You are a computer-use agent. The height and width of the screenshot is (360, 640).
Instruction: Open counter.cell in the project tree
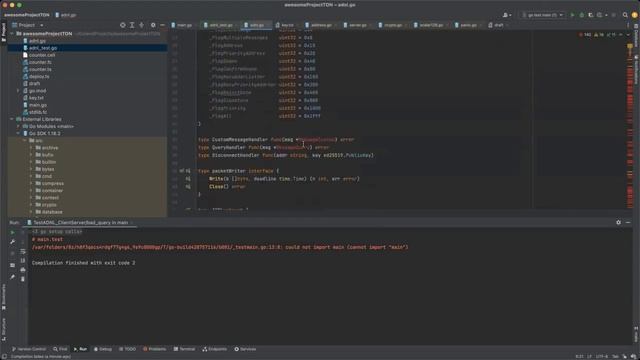42,55
